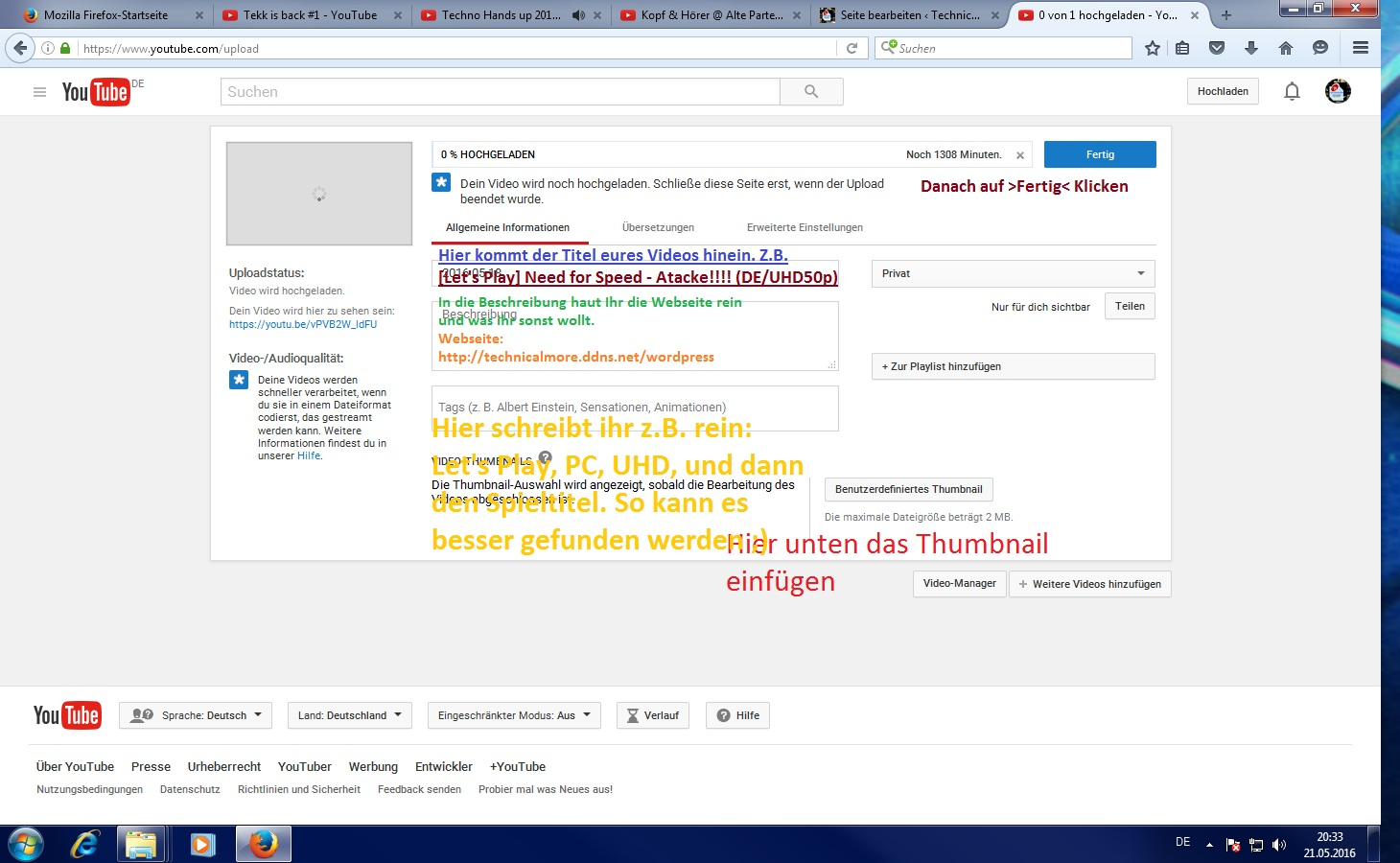Cancel upload with the X icon
Screen dimensions: 1400x863
pyautogui.click(x=1020, y=155)
